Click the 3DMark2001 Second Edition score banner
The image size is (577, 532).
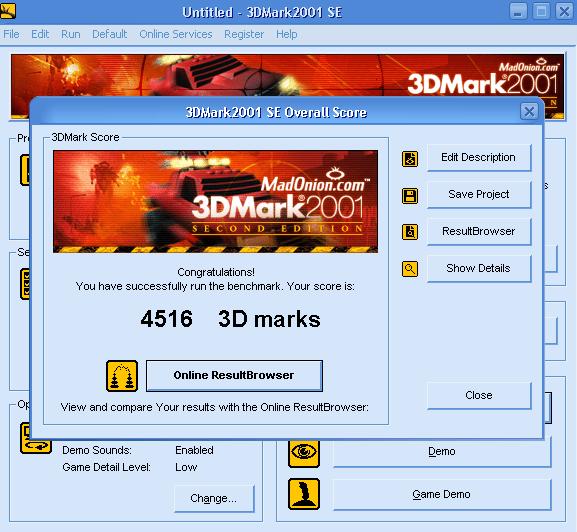pos(215,201)
